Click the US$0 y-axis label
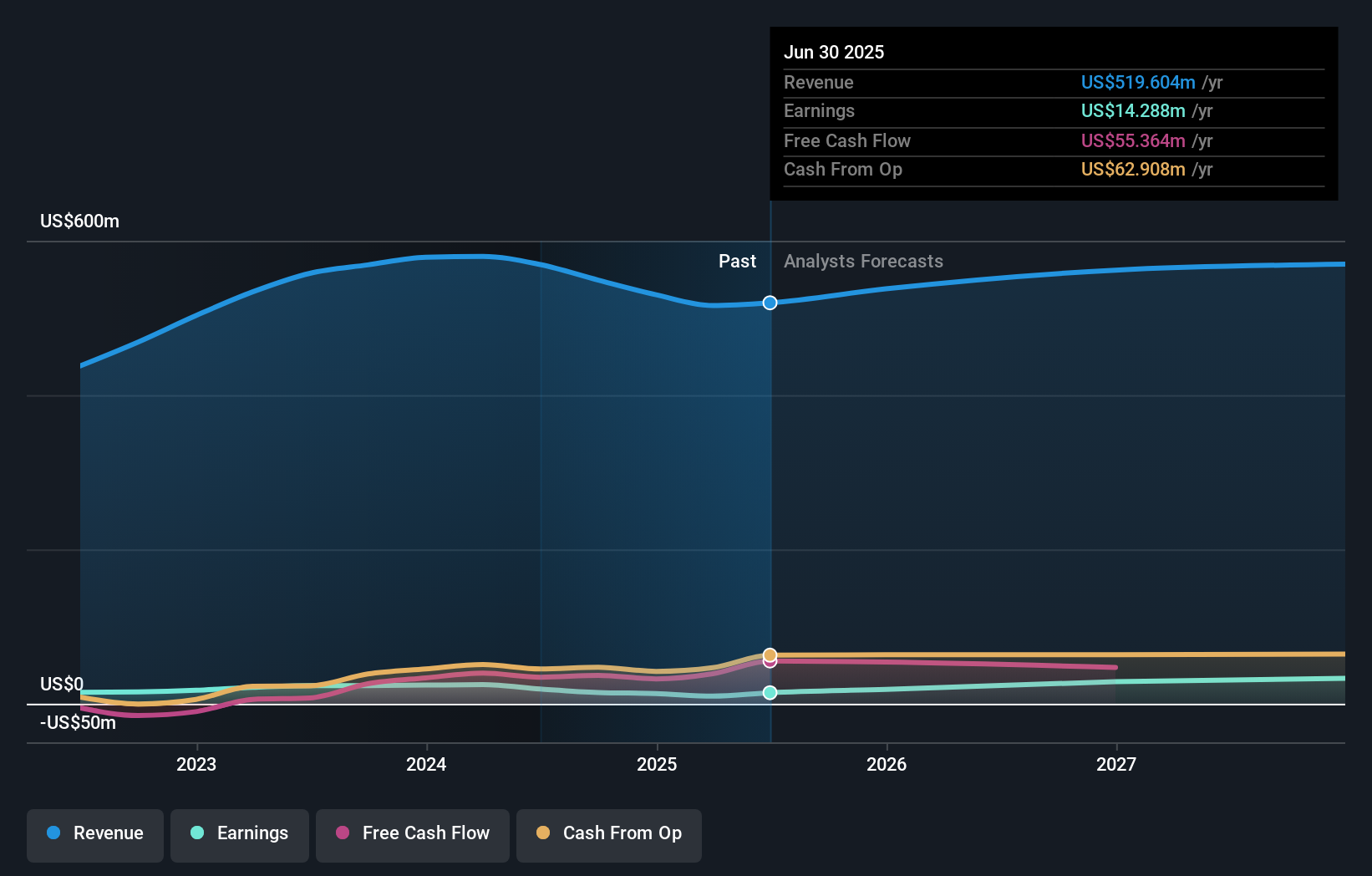This screenshot has width=1372, height=876. pos(62,685)
